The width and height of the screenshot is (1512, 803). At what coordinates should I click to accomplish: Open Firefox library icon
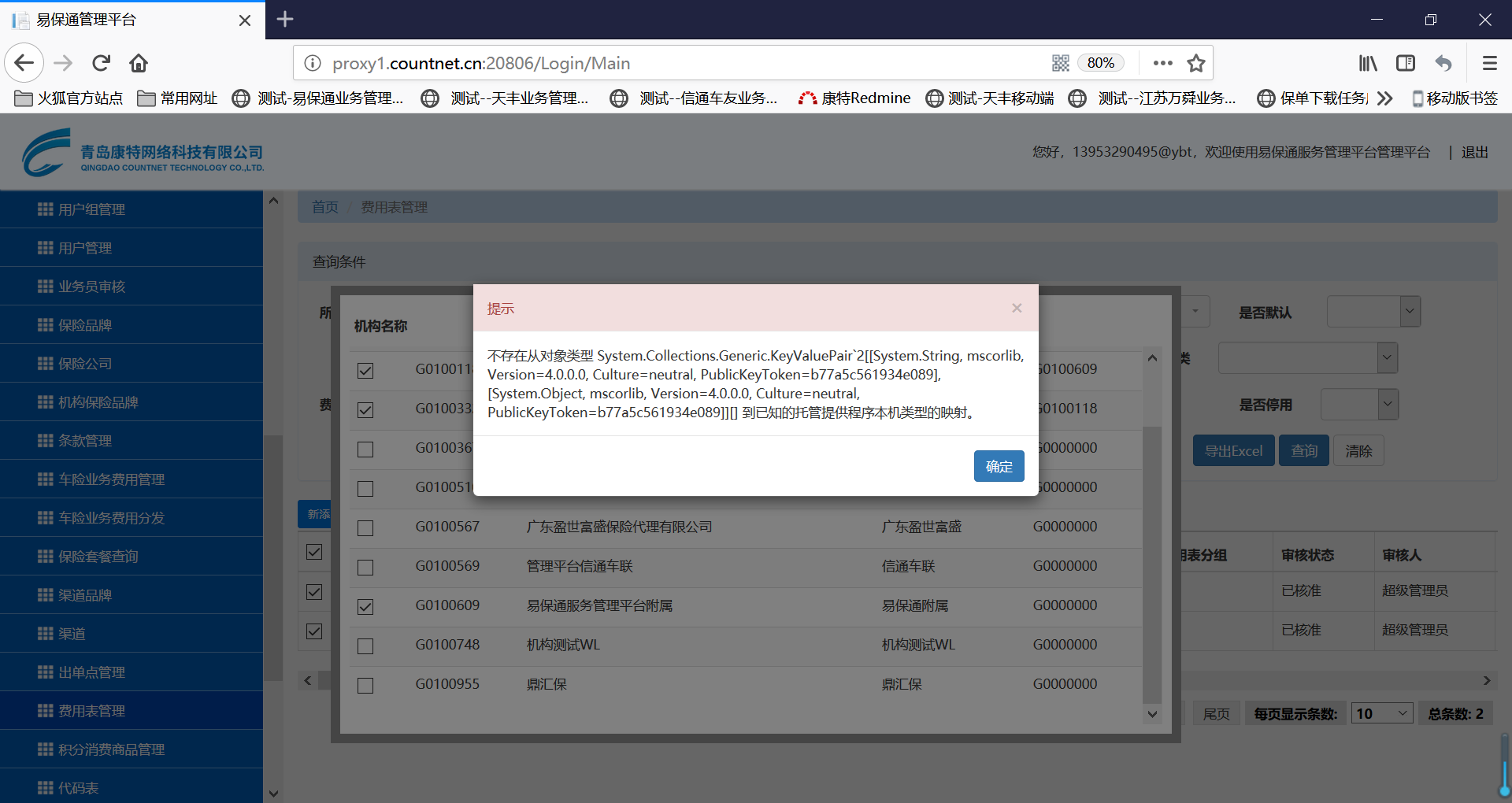tap(1368, 63)
